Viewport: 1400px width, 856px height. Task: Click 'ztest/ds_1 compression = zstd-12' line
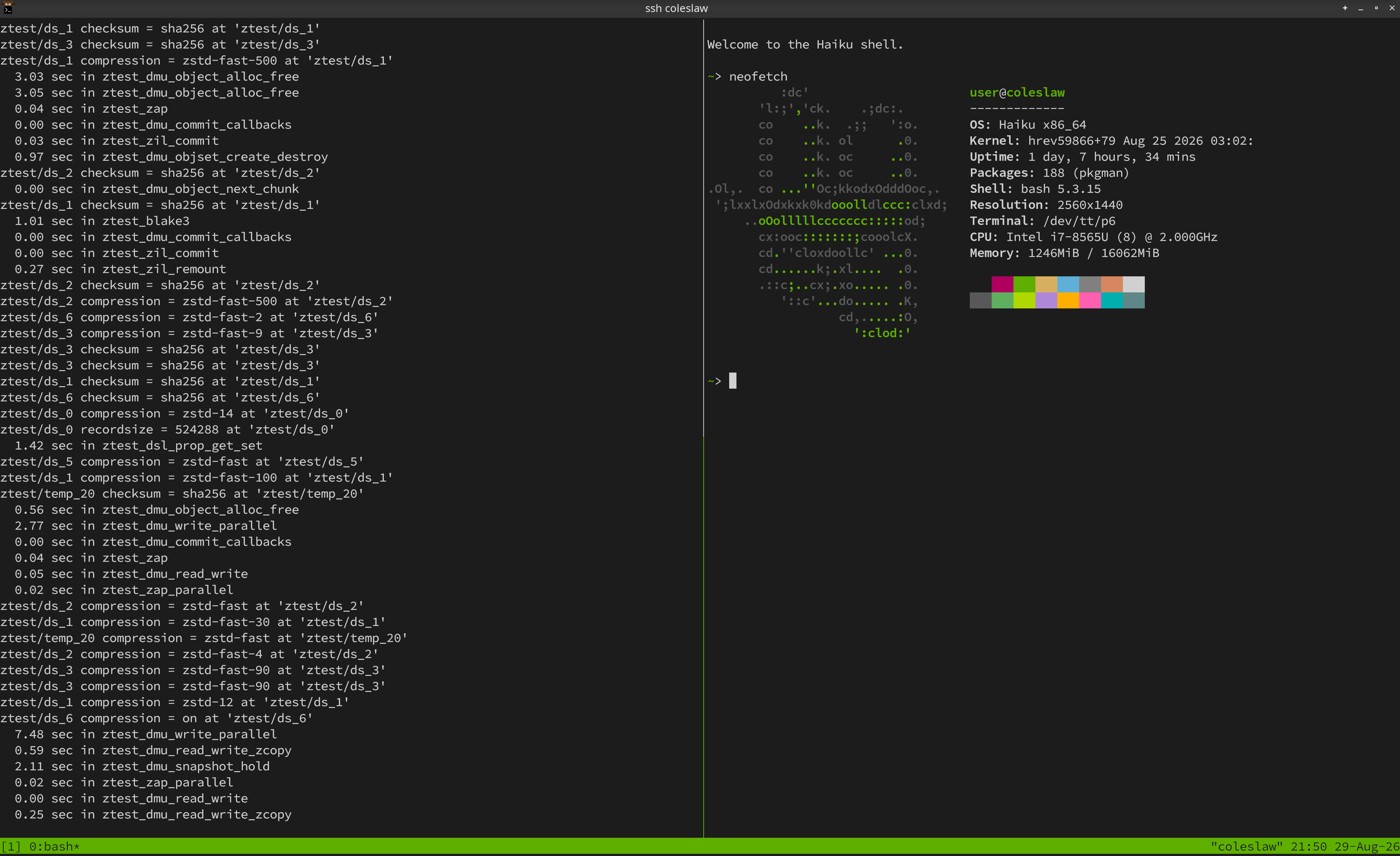175,702
